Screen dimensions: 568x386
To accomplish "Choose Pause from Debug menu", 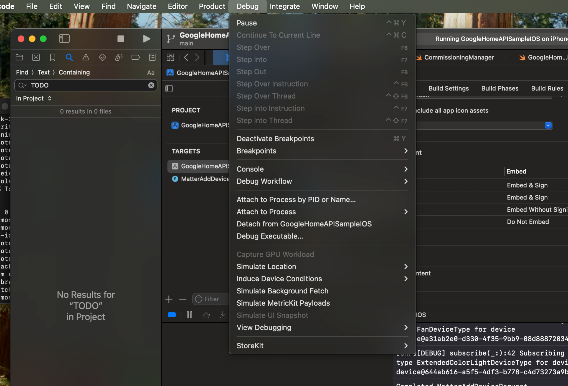I will [322, 23].
